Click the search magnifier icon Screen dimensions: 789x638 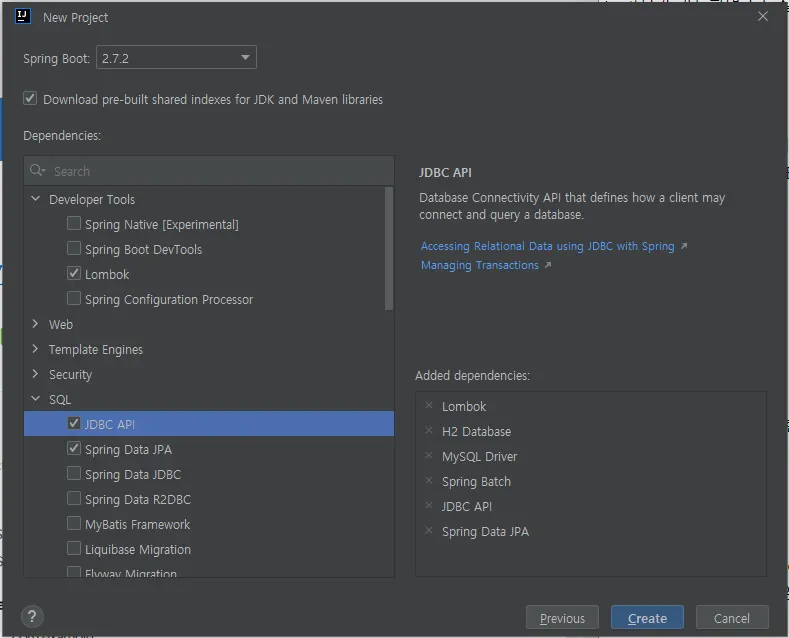[x=38, y=171]
